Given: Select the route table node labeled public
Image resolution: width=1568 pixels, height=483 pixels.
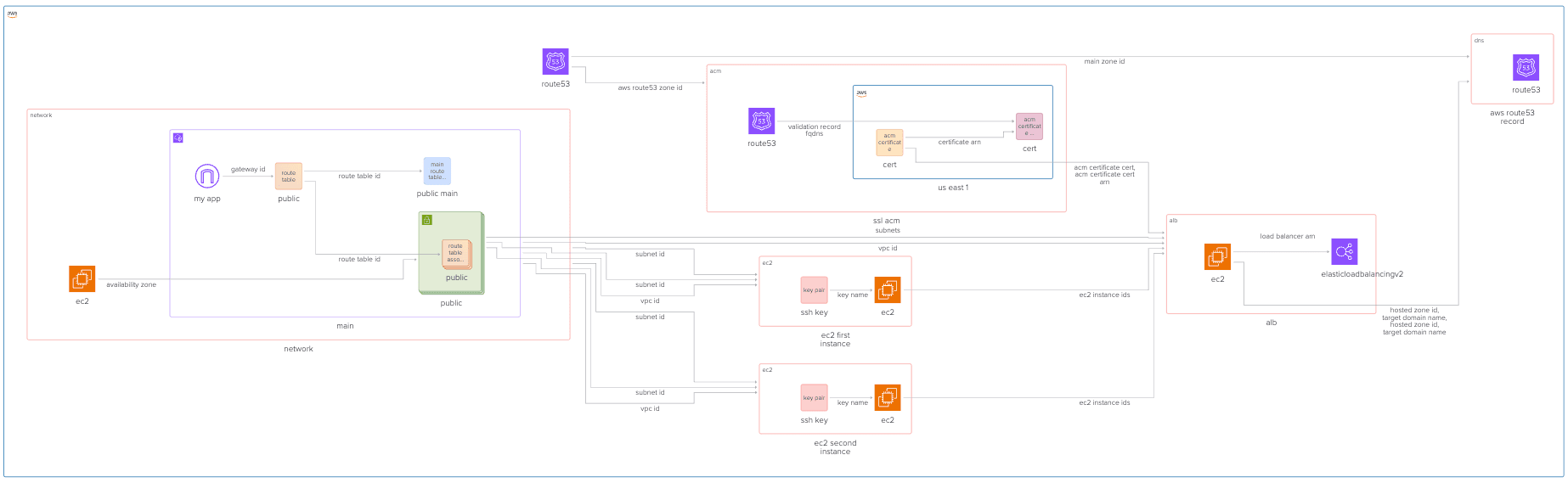Looking at the screenshot, I should [289, 177].
